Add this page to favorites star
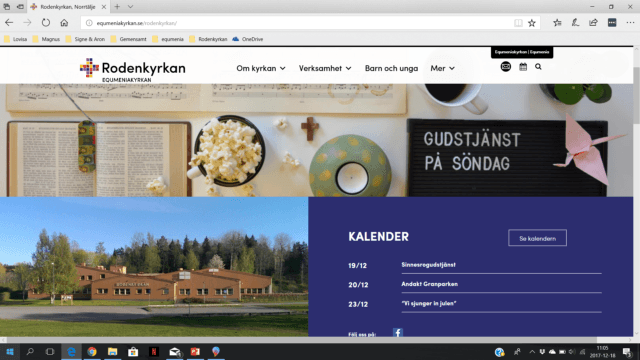 (531, 23)
